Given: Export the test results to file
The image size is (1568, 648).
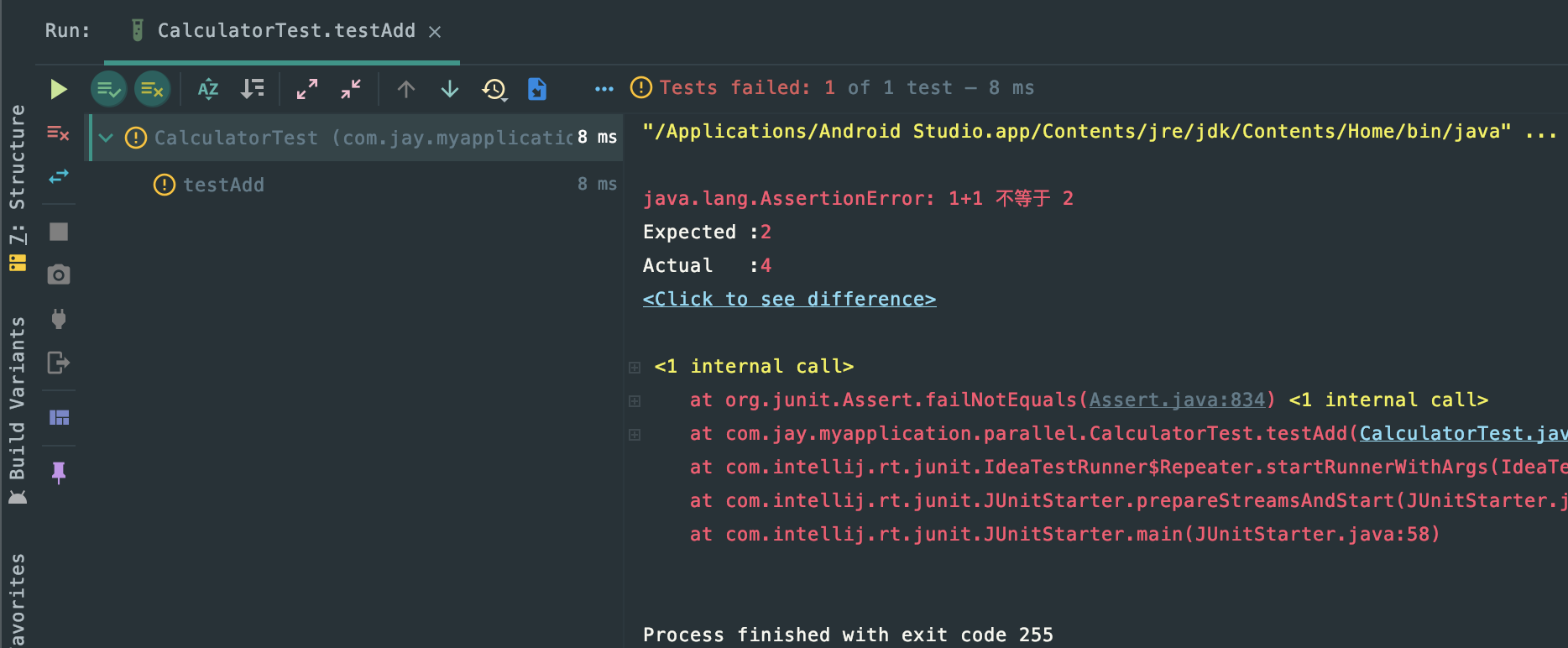Looking at the screenshot, I should (537, 89).
